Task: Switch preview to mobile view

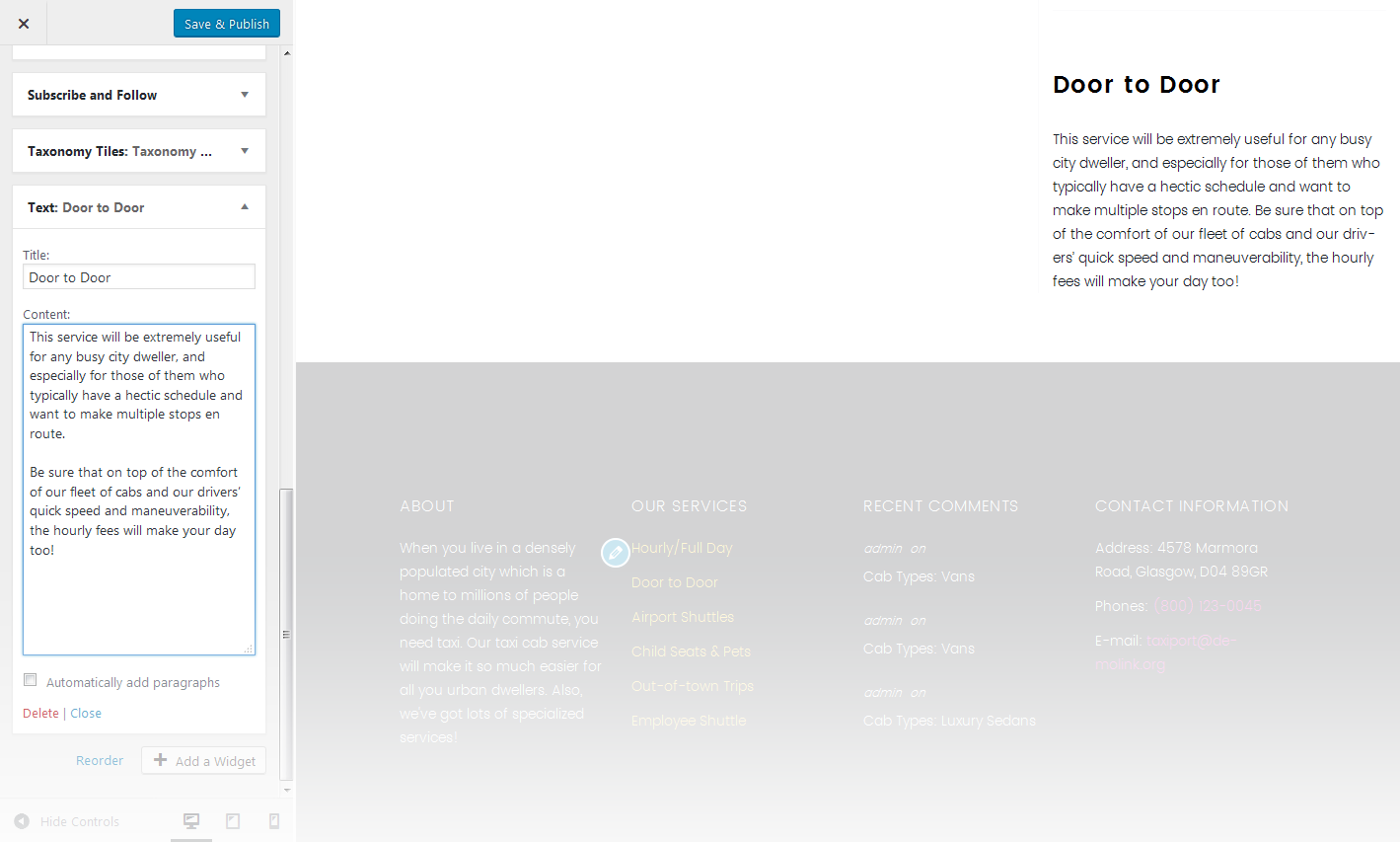Action: pyautogui.click(x=273, y=820)
